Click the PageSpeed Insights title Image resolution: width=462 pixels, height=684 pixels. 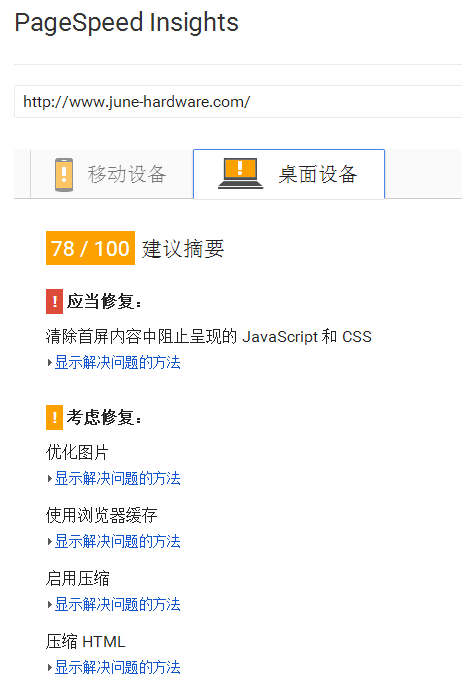pos(127,23)
